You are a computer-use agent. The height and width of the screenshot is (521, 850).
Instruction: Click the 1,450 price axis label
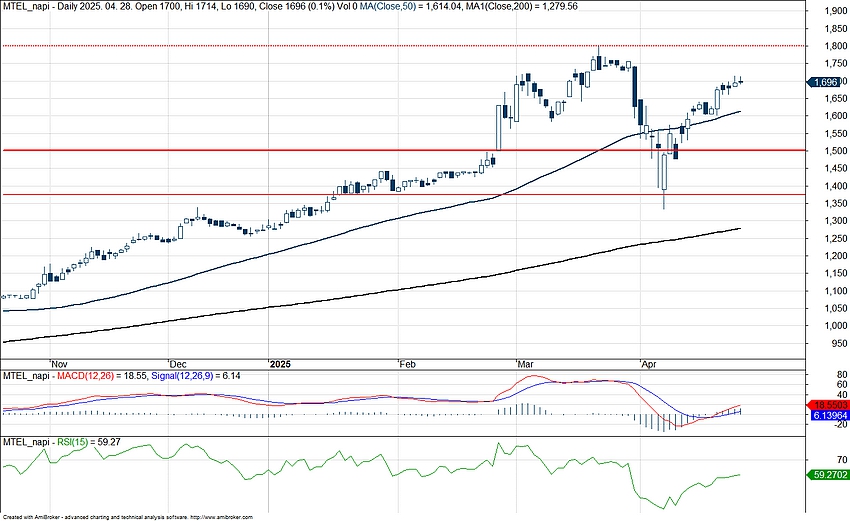click(835, 168)
